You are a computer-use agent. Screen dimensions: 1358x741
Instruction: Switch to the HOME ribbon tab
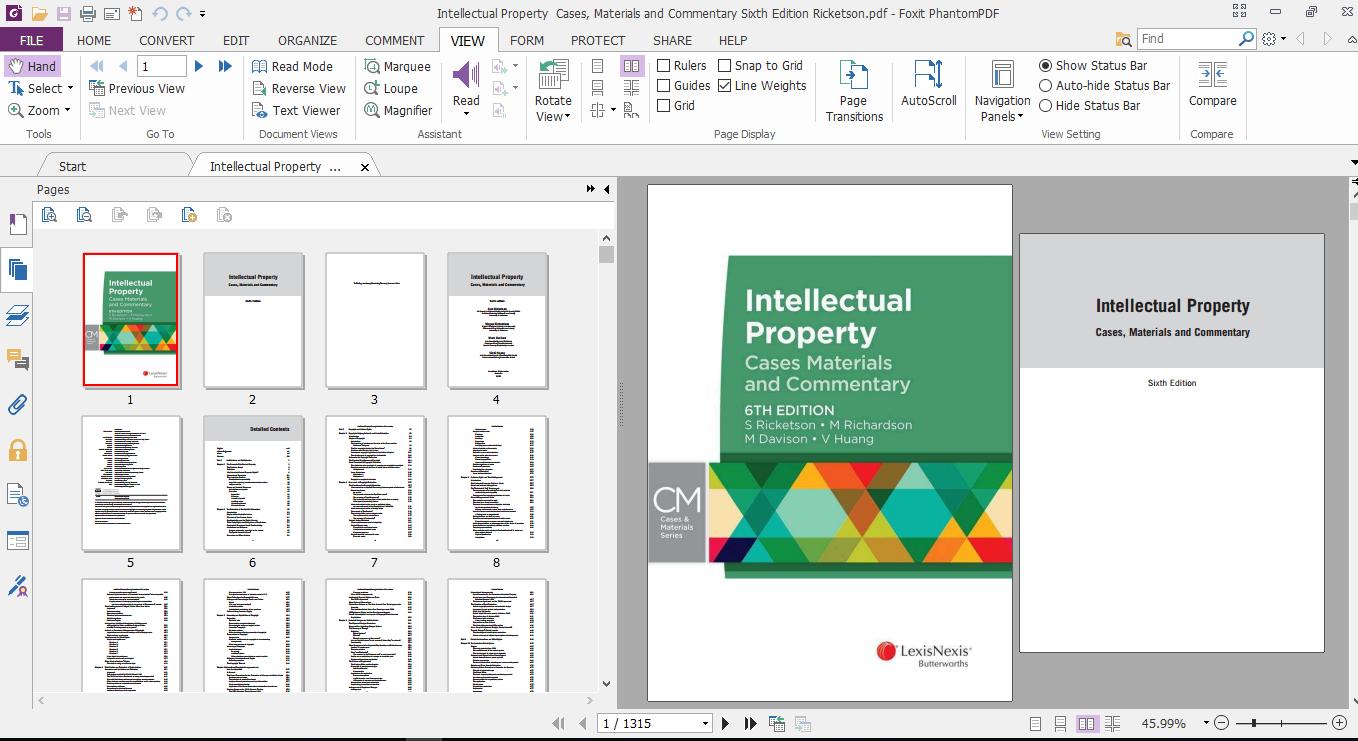[94, 40]
